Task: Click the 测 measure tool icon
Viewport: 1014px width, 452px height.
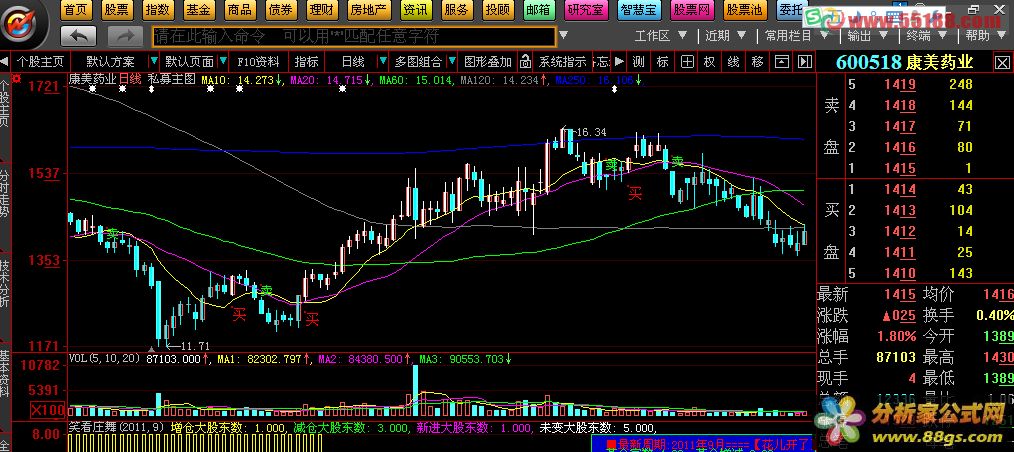Action: pyautogui.click(x=638, y=62)
